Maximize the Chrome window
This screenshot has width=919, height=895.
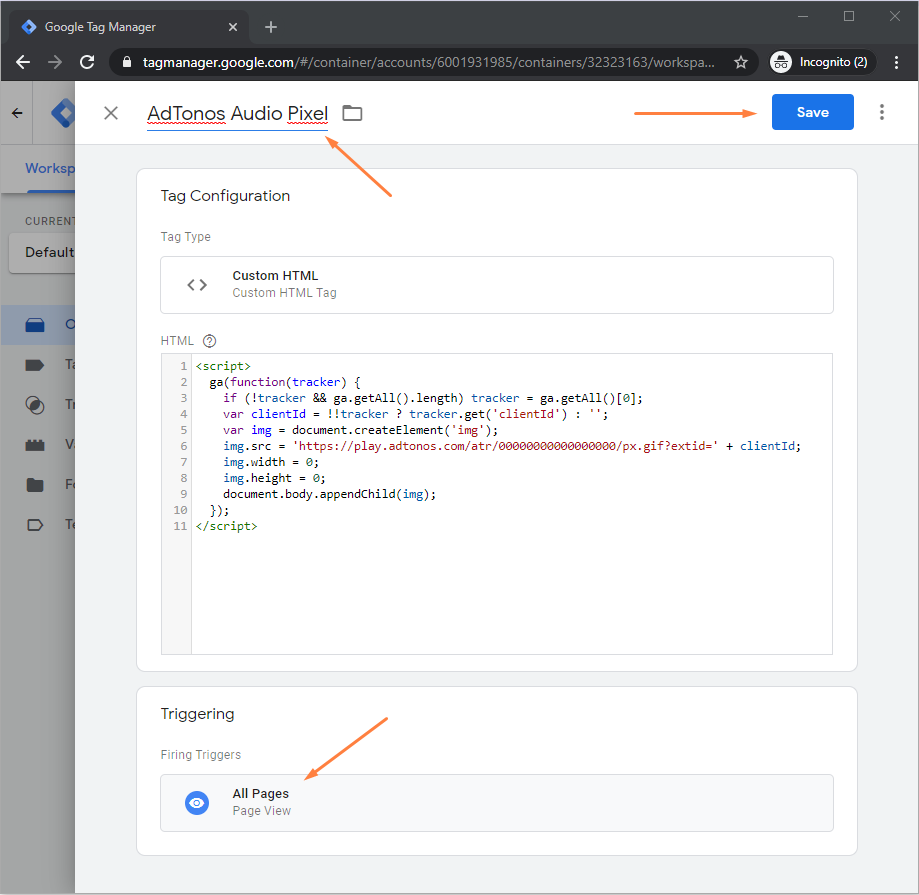(x=849, y=16)
